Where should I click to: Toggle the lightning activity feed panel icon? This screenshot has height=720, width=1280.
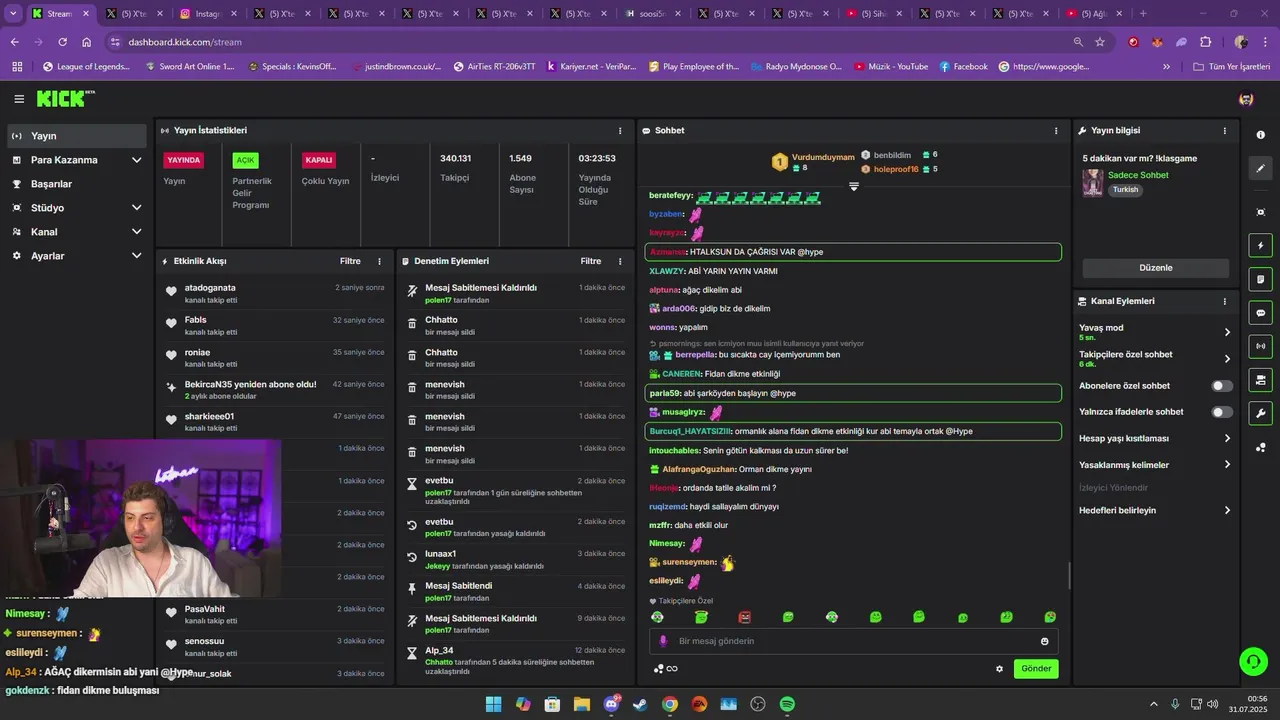1260,246
